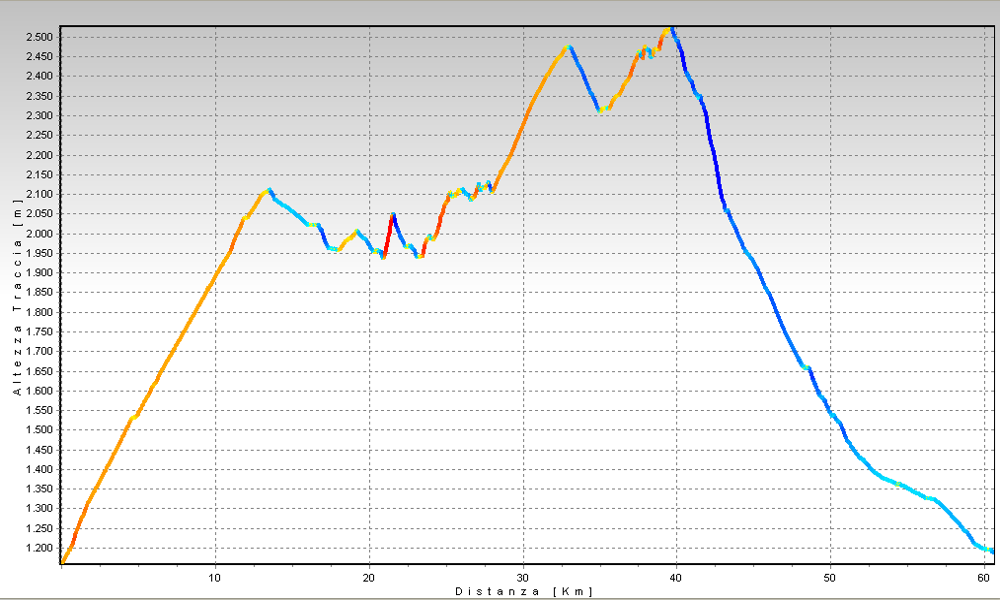Click the valley dip near 35 km
Screen dimensions: 1000x600
(601, 110)
